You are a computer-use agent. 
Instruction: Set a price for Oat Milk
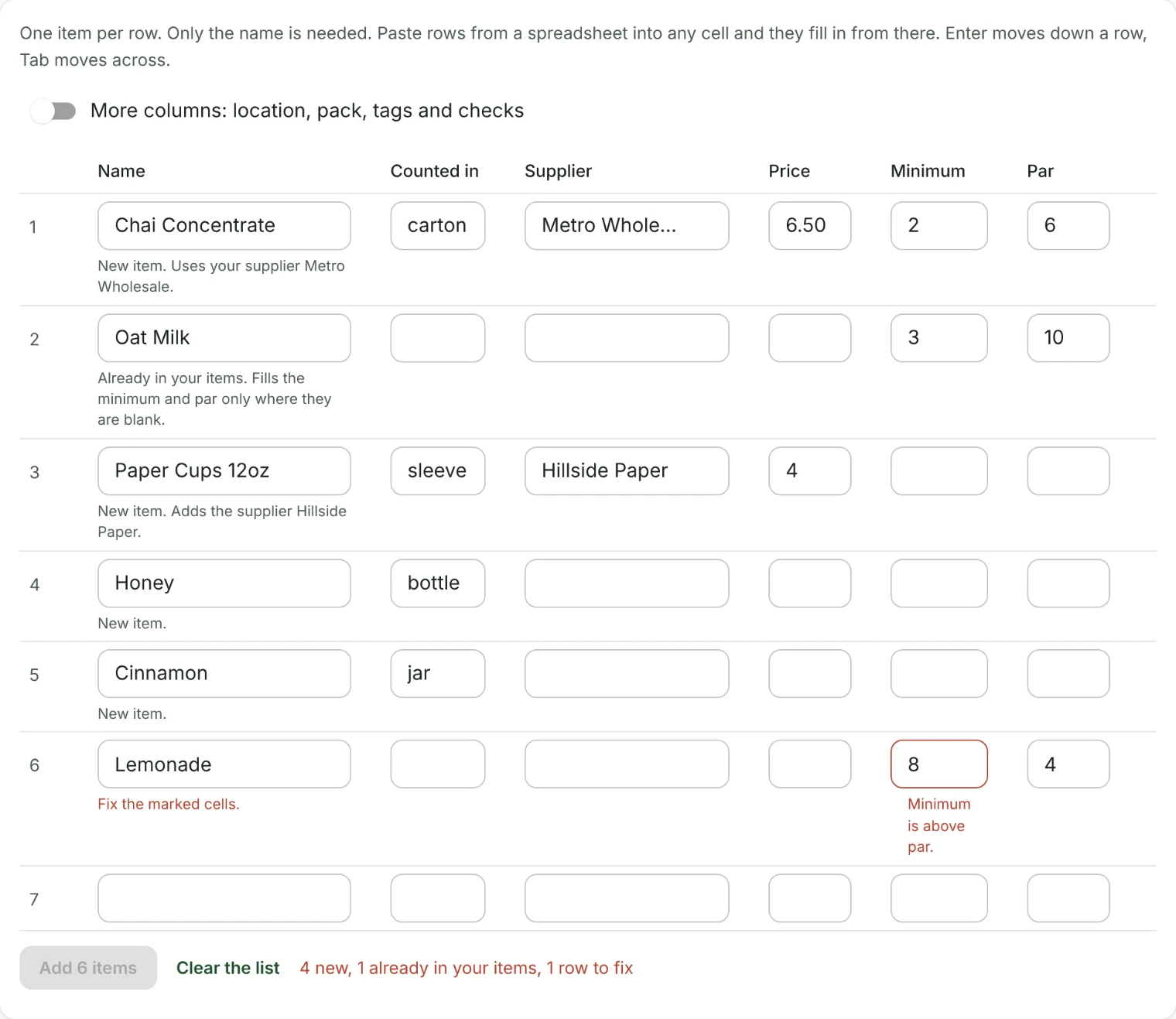810,338
